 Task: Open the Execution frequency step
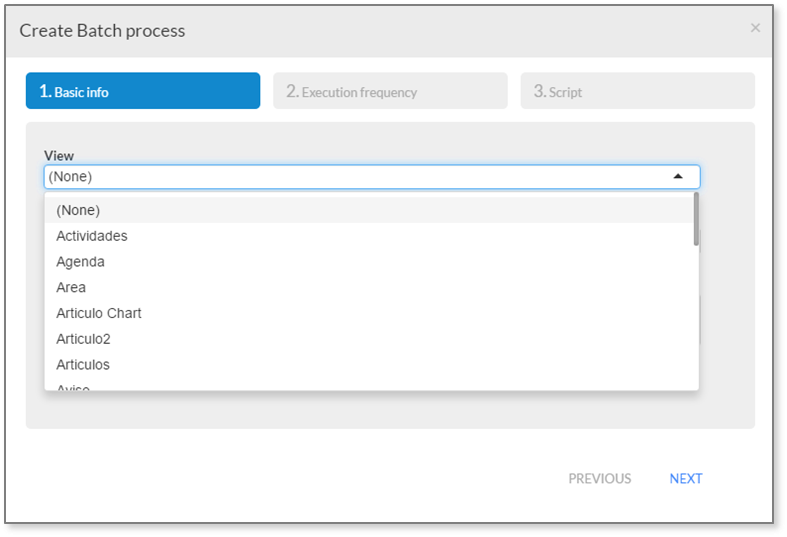coord(390,91)
